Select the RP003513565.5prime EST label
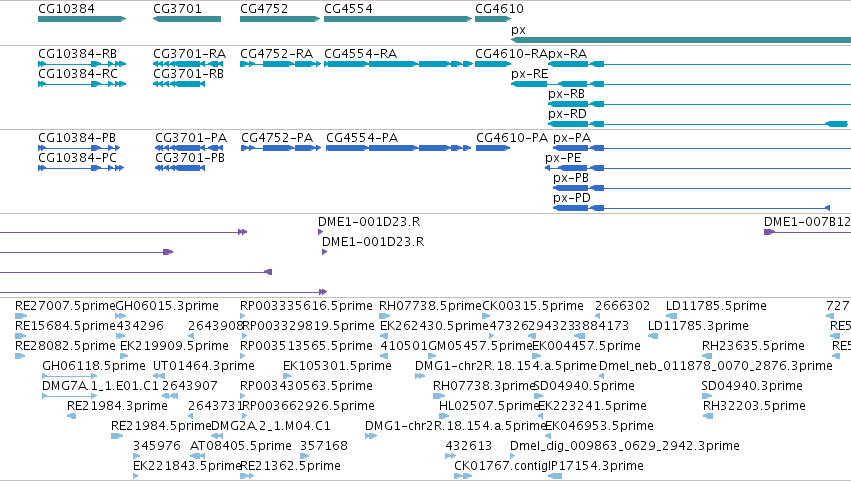851x481 pixels. pos(305,346)
